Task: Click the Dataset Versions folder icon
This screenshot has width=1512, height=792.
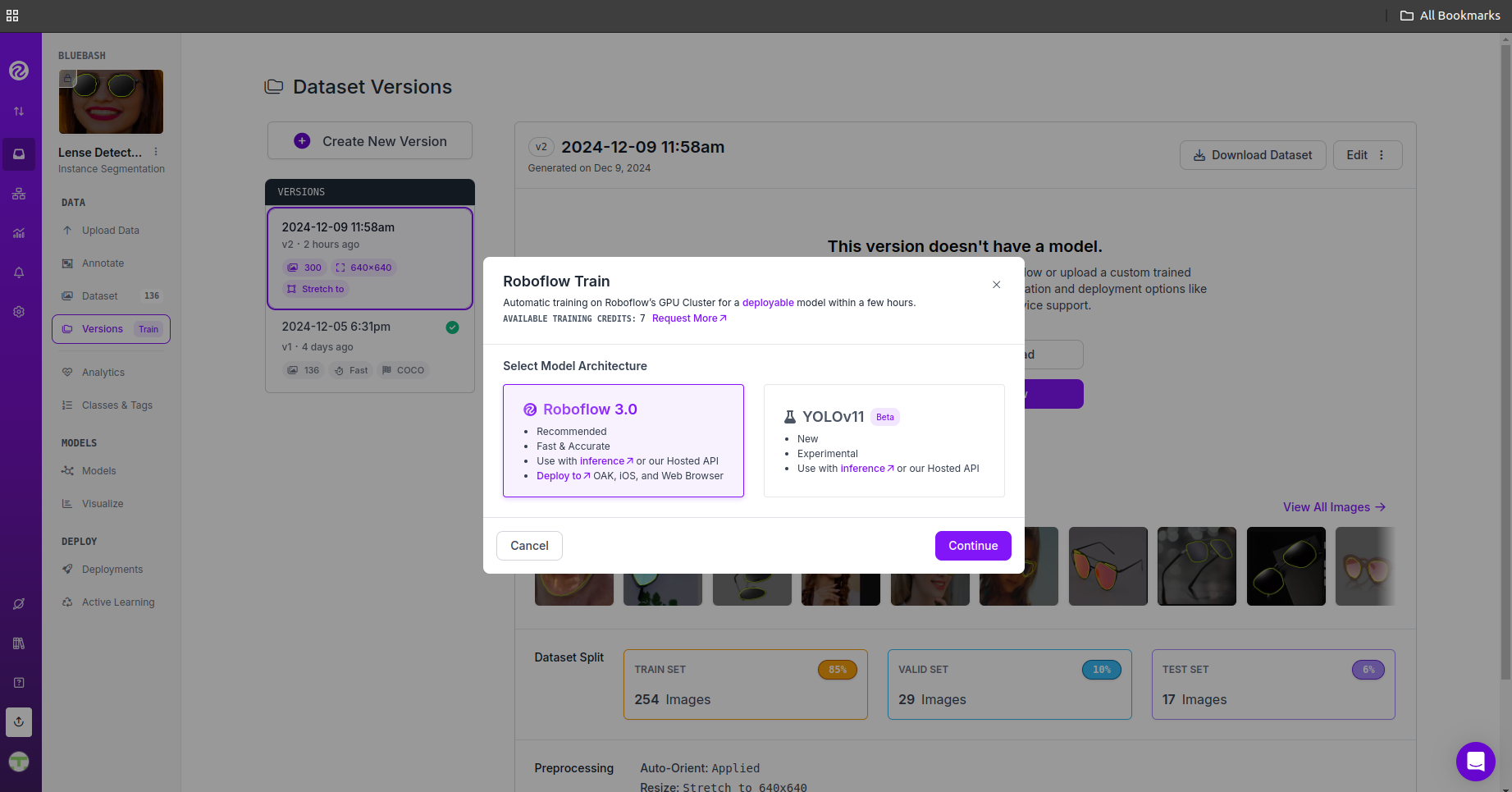Action: point(274,86)
